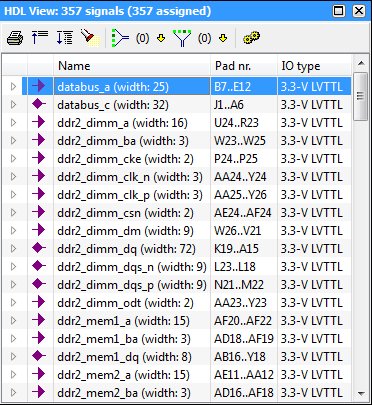Sort by the Name column header
372x405 pixels.
click(132, 66)
